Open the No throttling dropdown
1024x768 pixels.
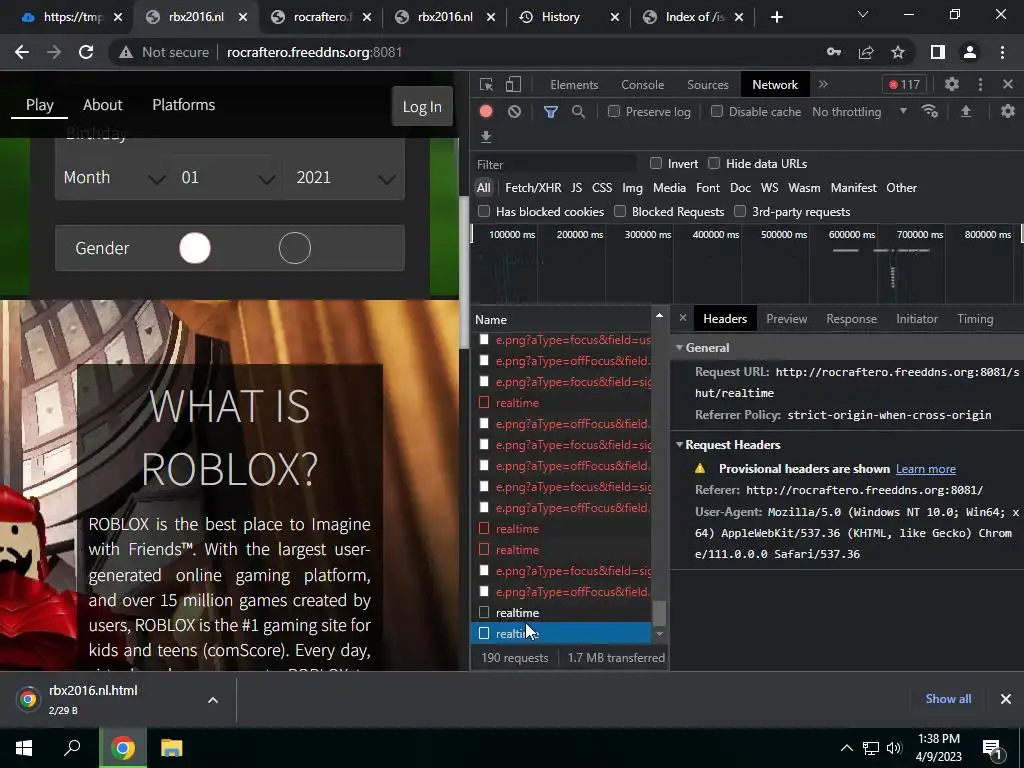[859, 112]
